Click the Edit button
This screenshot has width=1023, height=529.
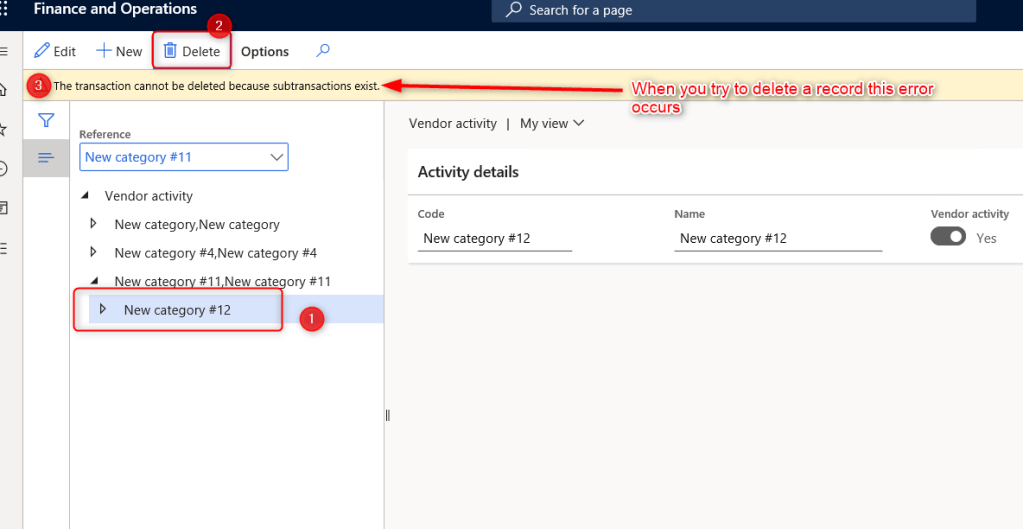pyautogui.click(x=55, y=51)
